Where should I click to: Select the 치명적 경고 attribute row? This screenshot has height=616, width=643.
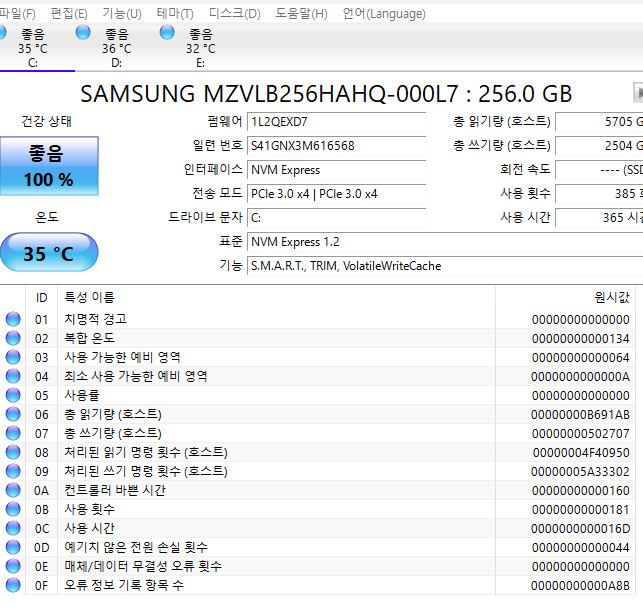317,319
